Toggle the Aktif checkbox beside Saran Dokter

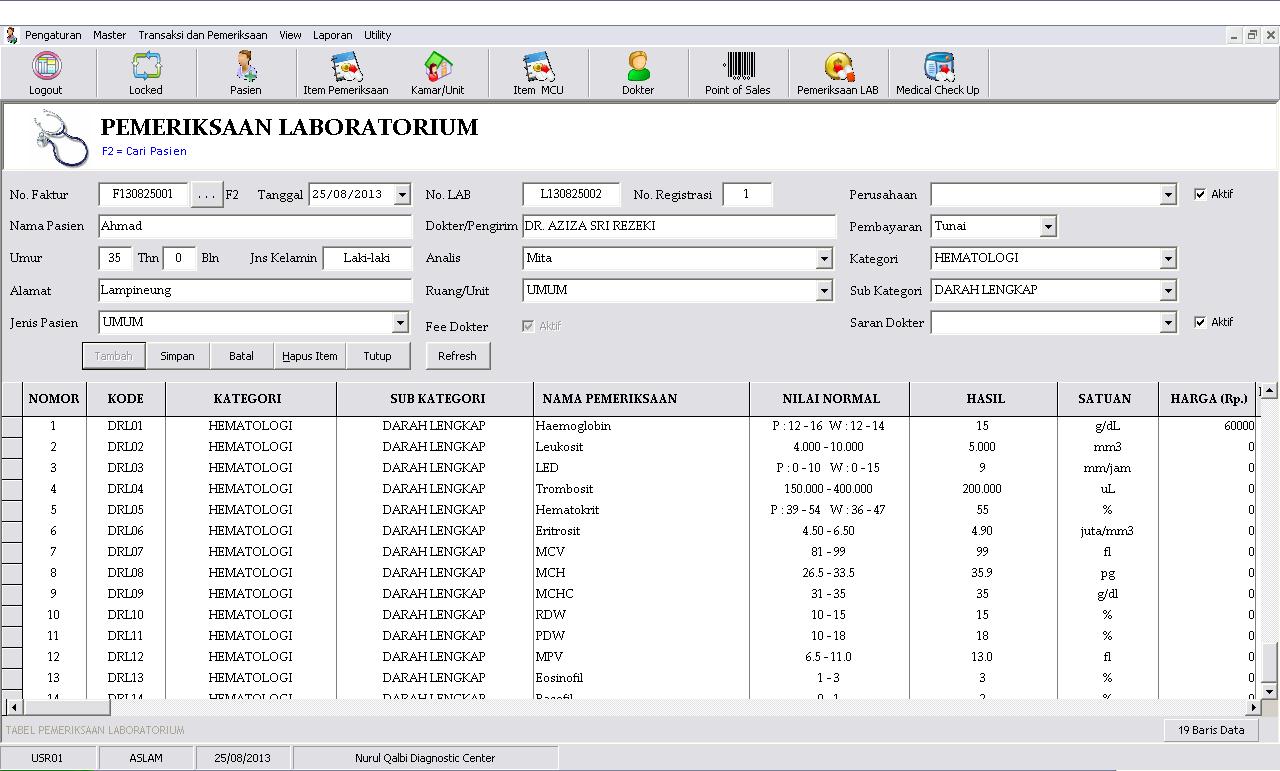(x=1201, y=322)
